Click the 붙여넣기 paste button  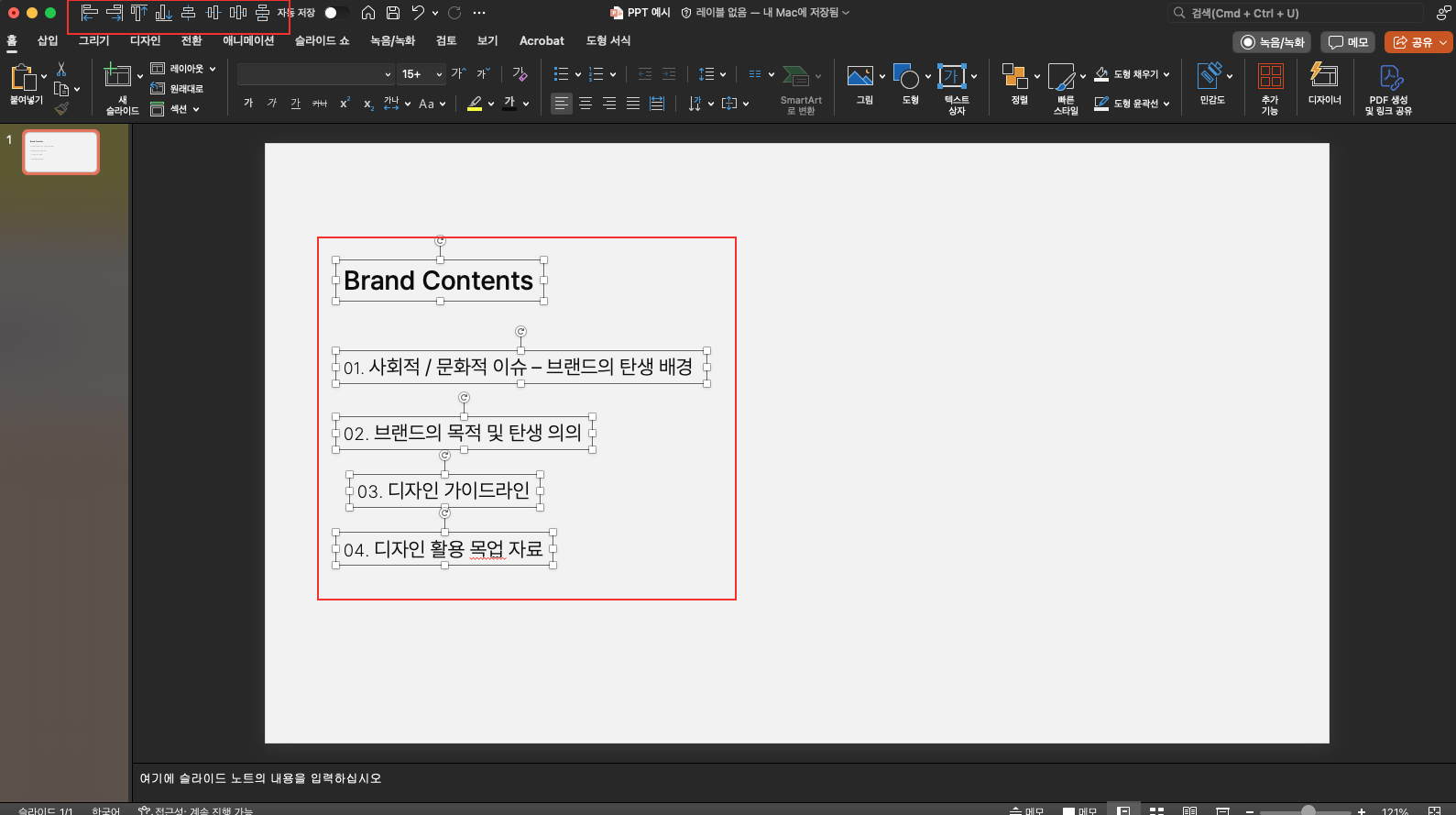coord(25,85)
